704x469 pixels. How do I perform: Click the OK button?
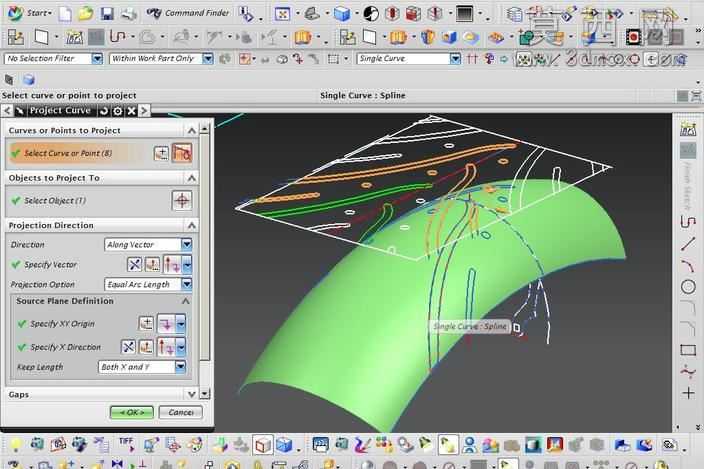pos(132,412)
